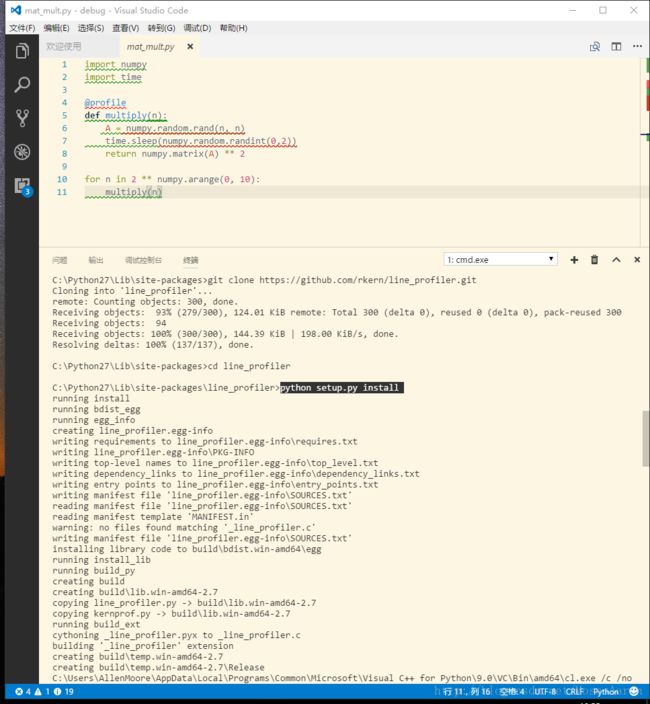This screenshot has height=704, width=650.
Task: Click the editor overview ruler scrollbar
Action: click(x=645, y=152)
